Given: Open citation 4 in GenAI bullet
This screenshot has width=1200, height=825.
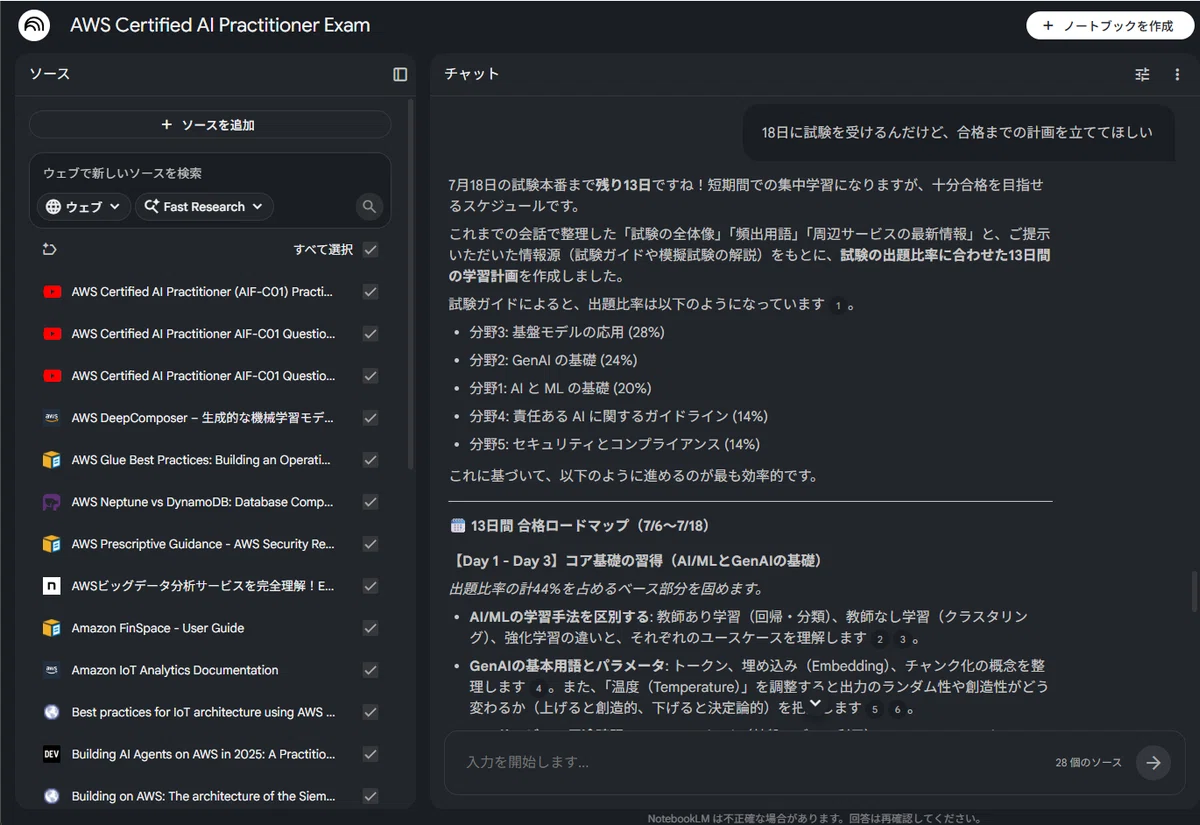Looking at the screenshot, I should 539,688.
